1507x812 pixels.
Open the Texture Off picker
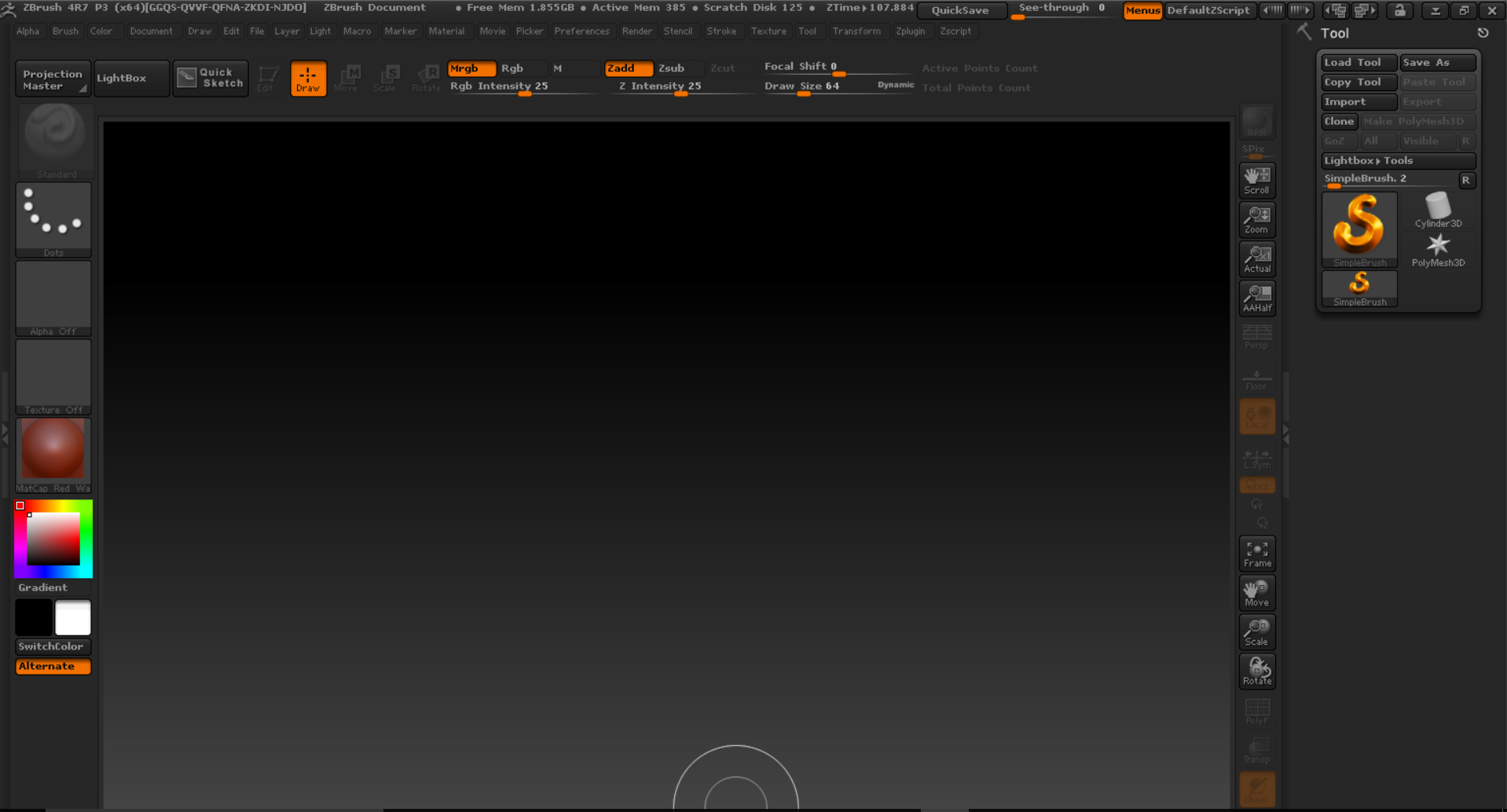(53, 377)
